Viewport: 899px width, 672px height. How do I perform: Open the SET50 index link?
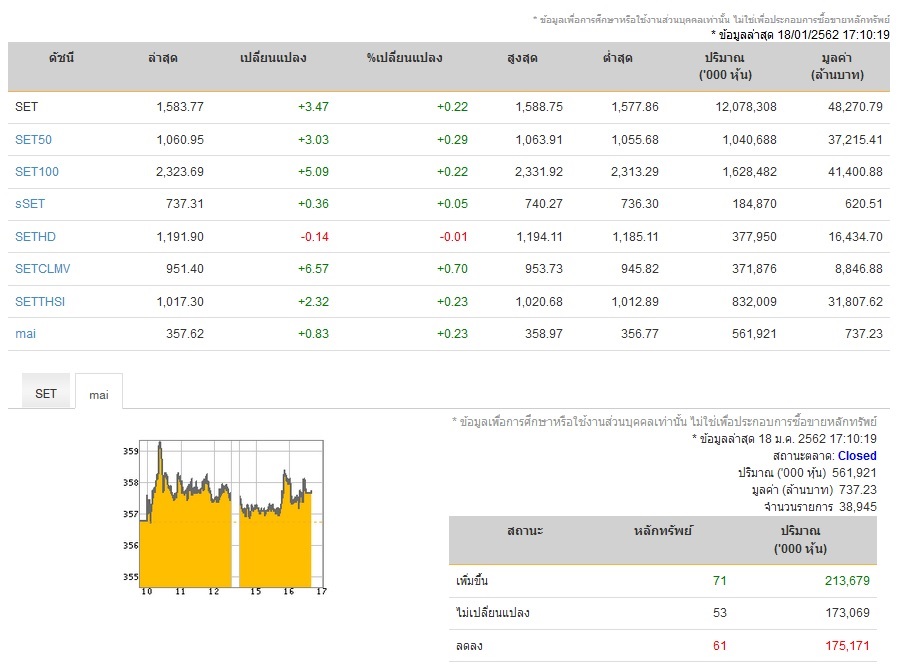coord(33,139)
